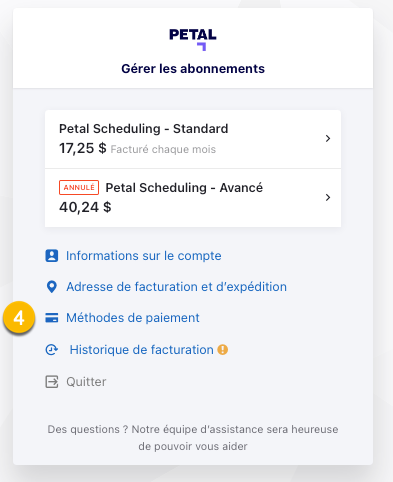Go to Méthodes de paiement
The width and height of the screenshot is (393, 482).
click(x=133, y=318)
